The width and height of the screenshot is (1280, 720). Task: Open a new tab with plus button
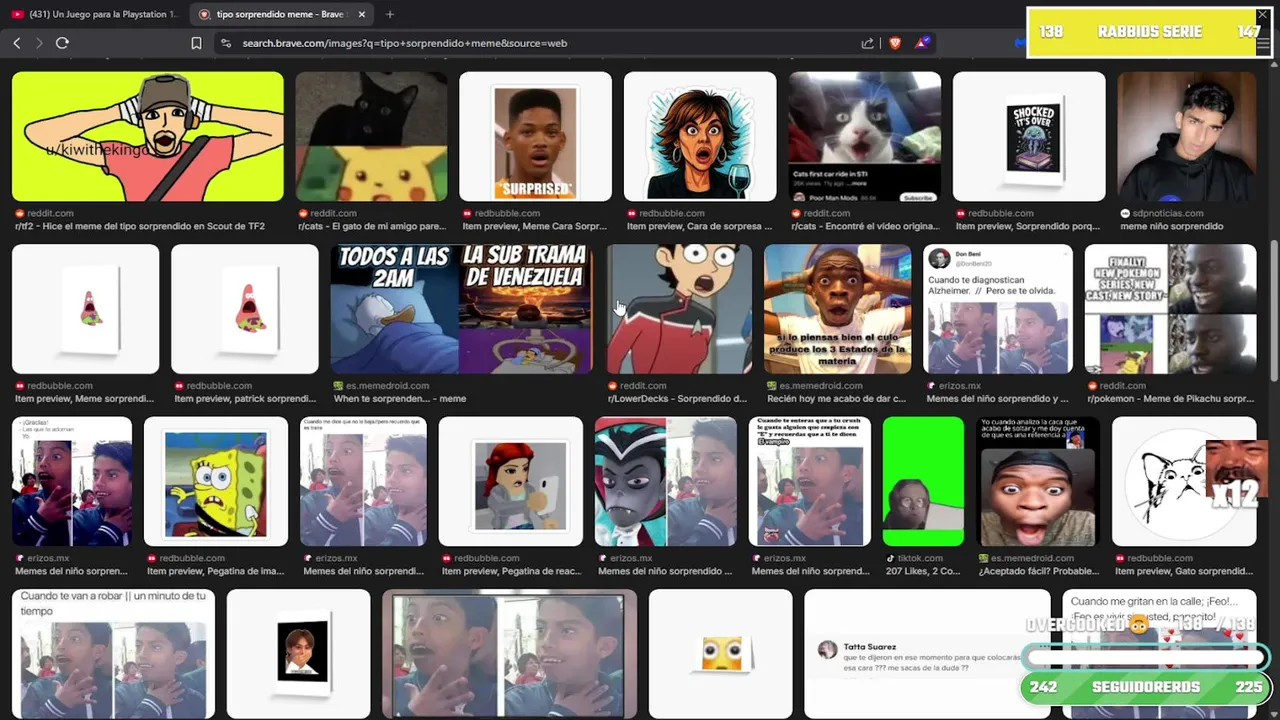click(390, 14)
